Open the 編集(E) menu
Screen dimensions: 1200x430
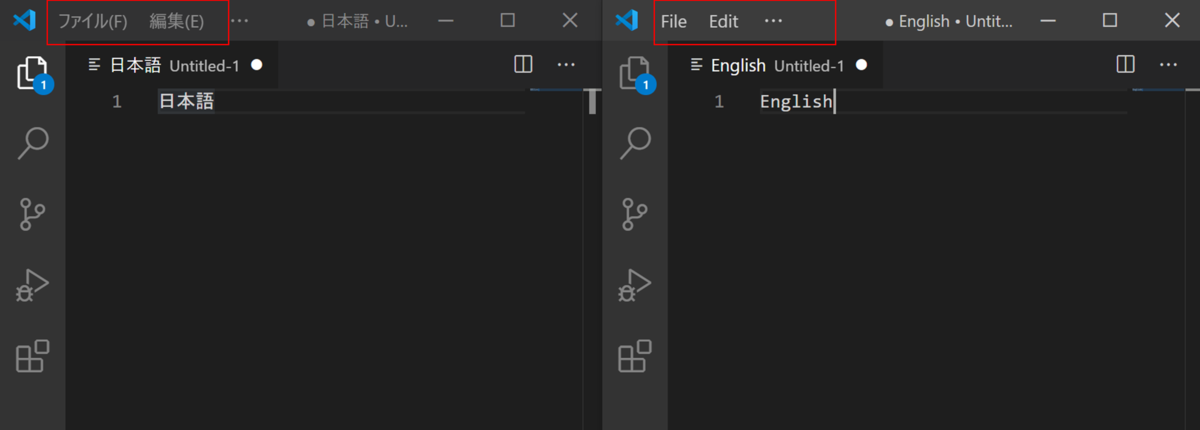(x=177, y=21)
